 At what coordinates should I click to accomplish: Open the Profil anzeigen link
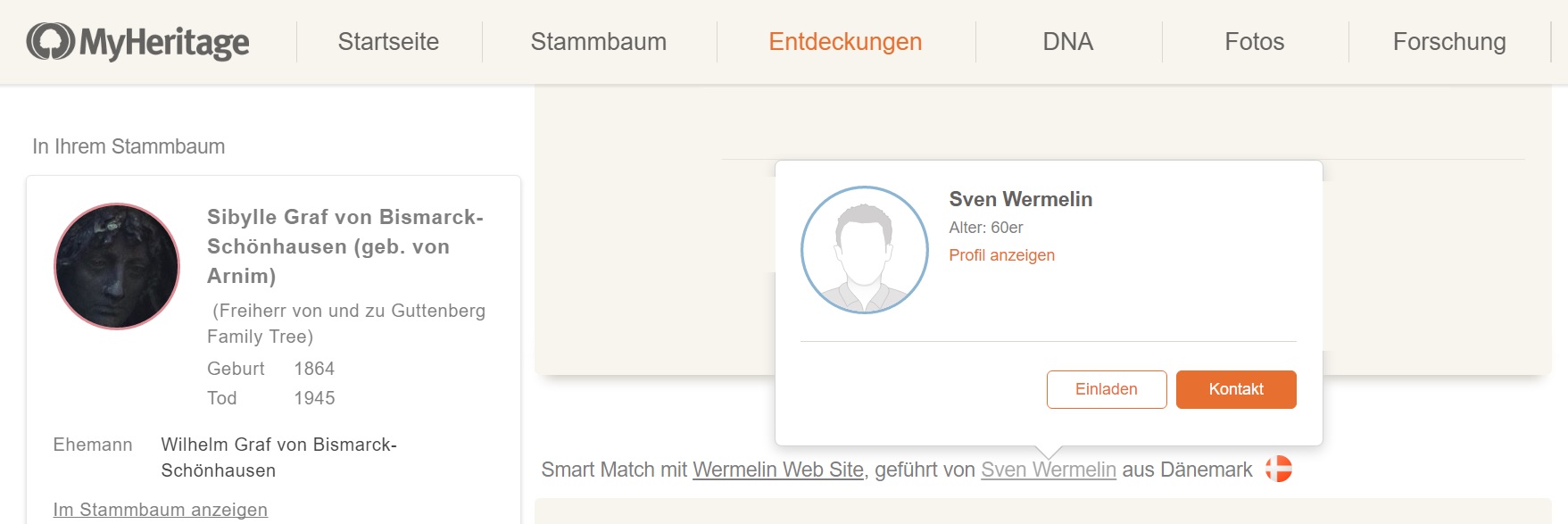pyautogui.click(x=1001, y=255)
